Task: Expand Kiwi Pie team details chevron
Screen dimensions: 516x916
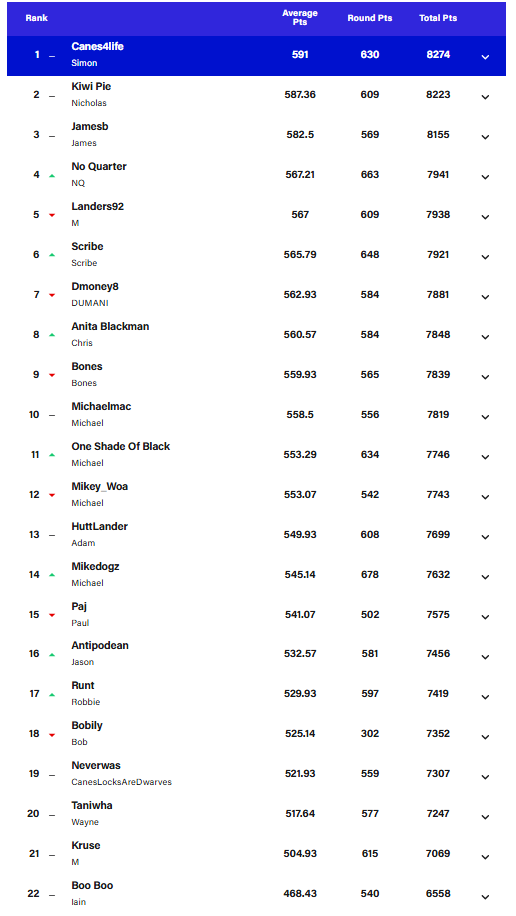Action: pos(485,97)
